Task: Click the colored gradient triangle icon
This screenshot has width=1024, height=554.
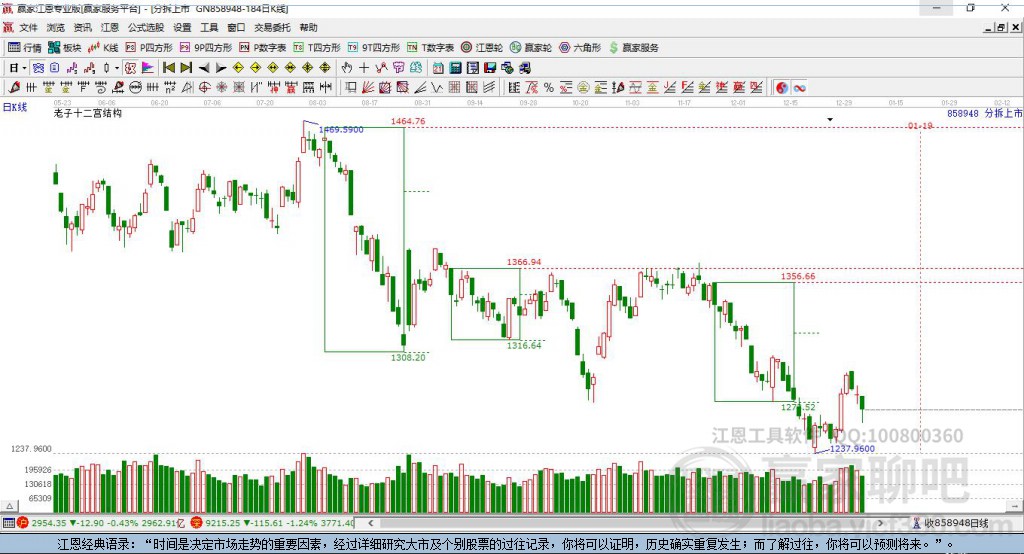Action: 148,68
